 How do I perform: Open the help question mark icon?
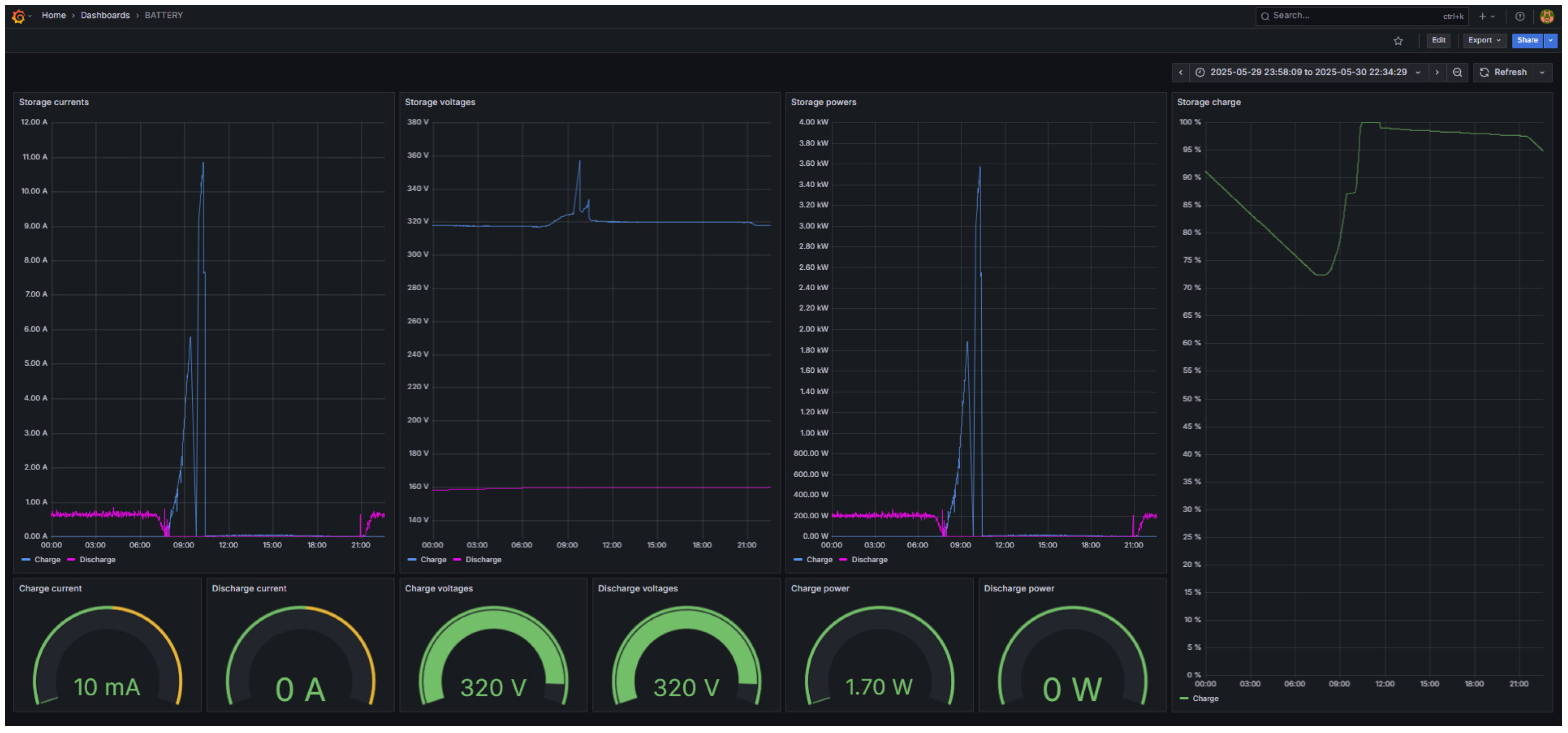pos(1520,16)
